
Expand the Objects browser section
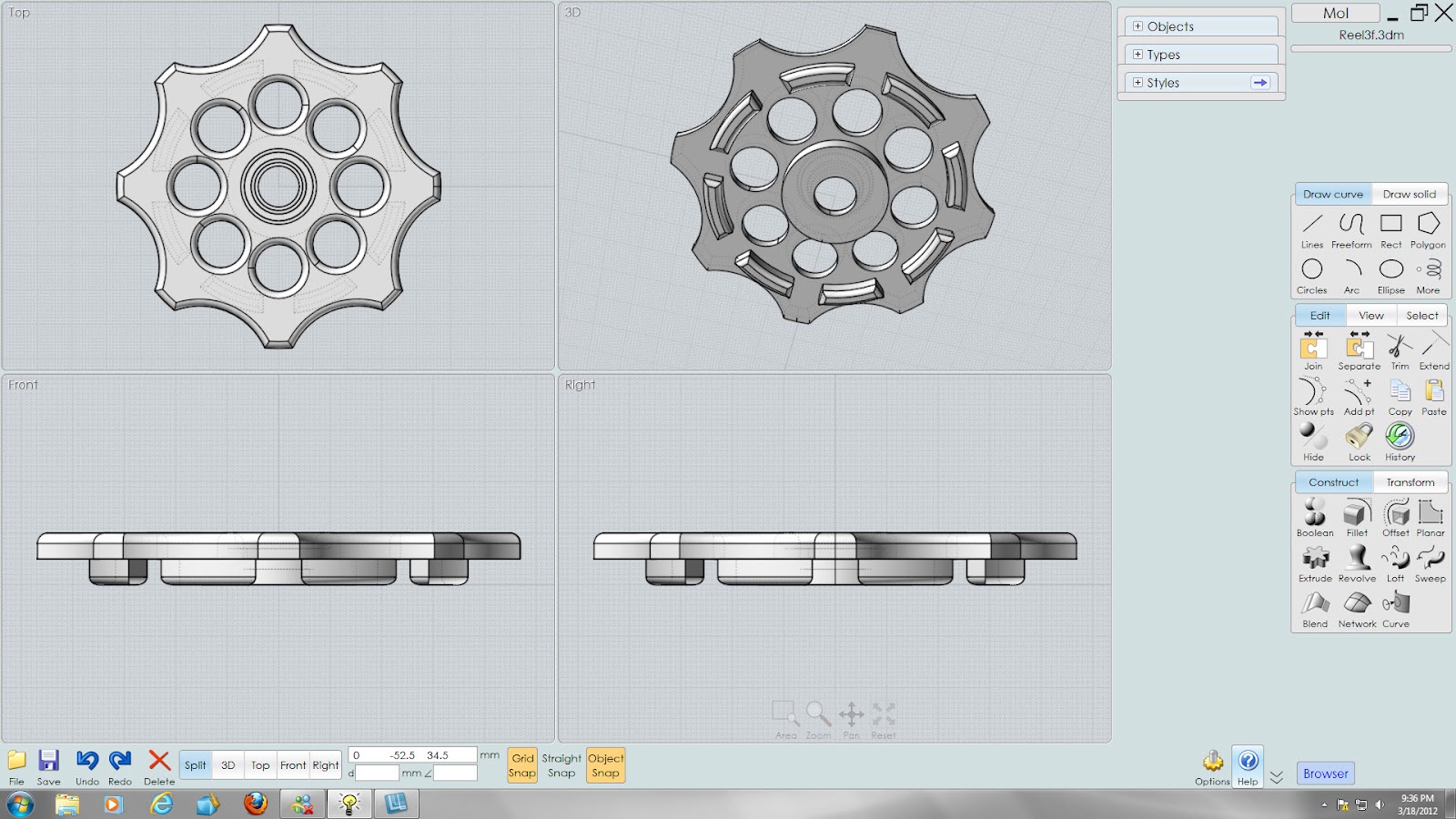[1137, 26]
